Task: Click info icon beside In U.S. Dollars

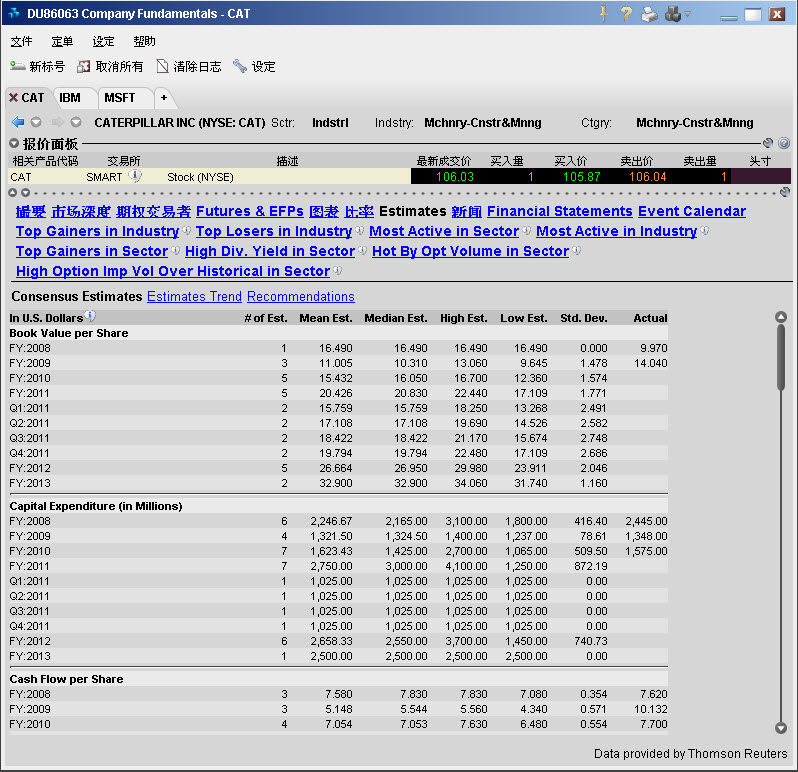Action: [x=90, y=317]
